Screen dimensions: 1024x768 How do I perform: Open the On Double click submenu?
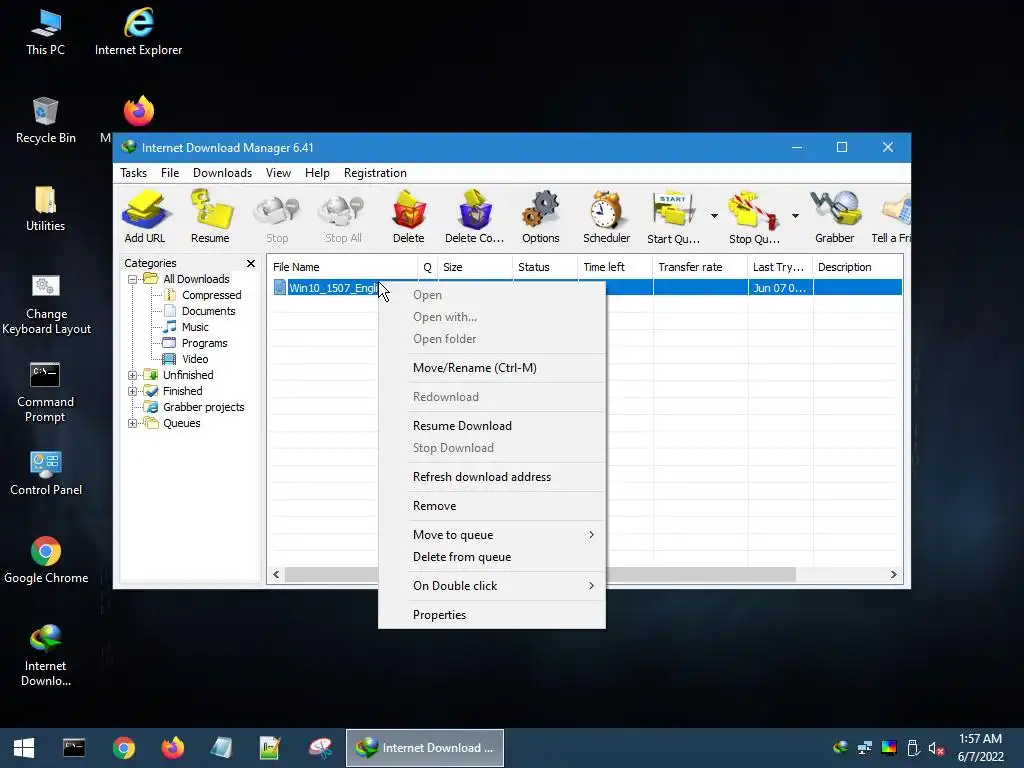coord(492,586)
